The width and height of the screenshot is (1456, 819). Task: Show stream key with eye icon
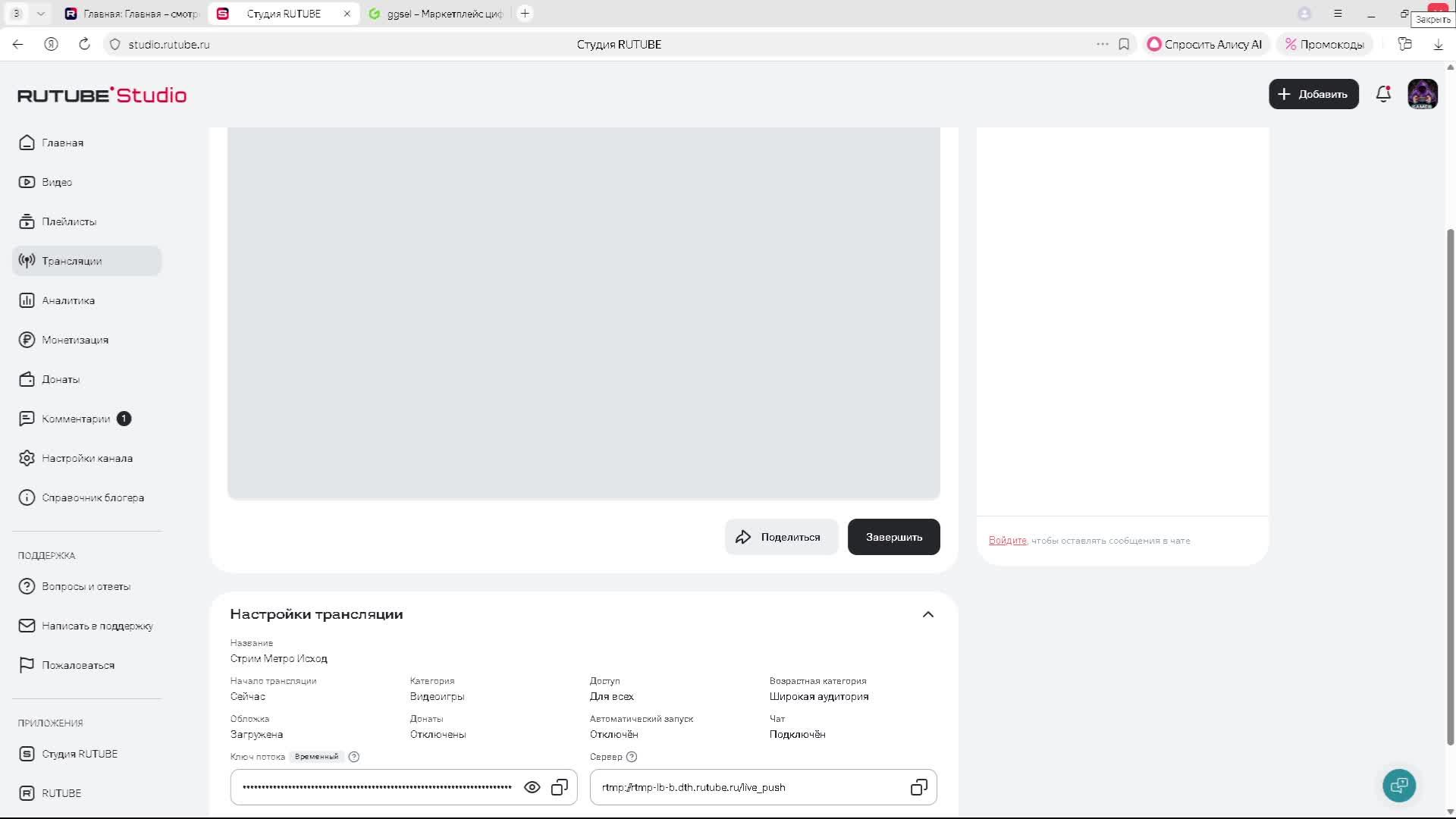[532, 787]
